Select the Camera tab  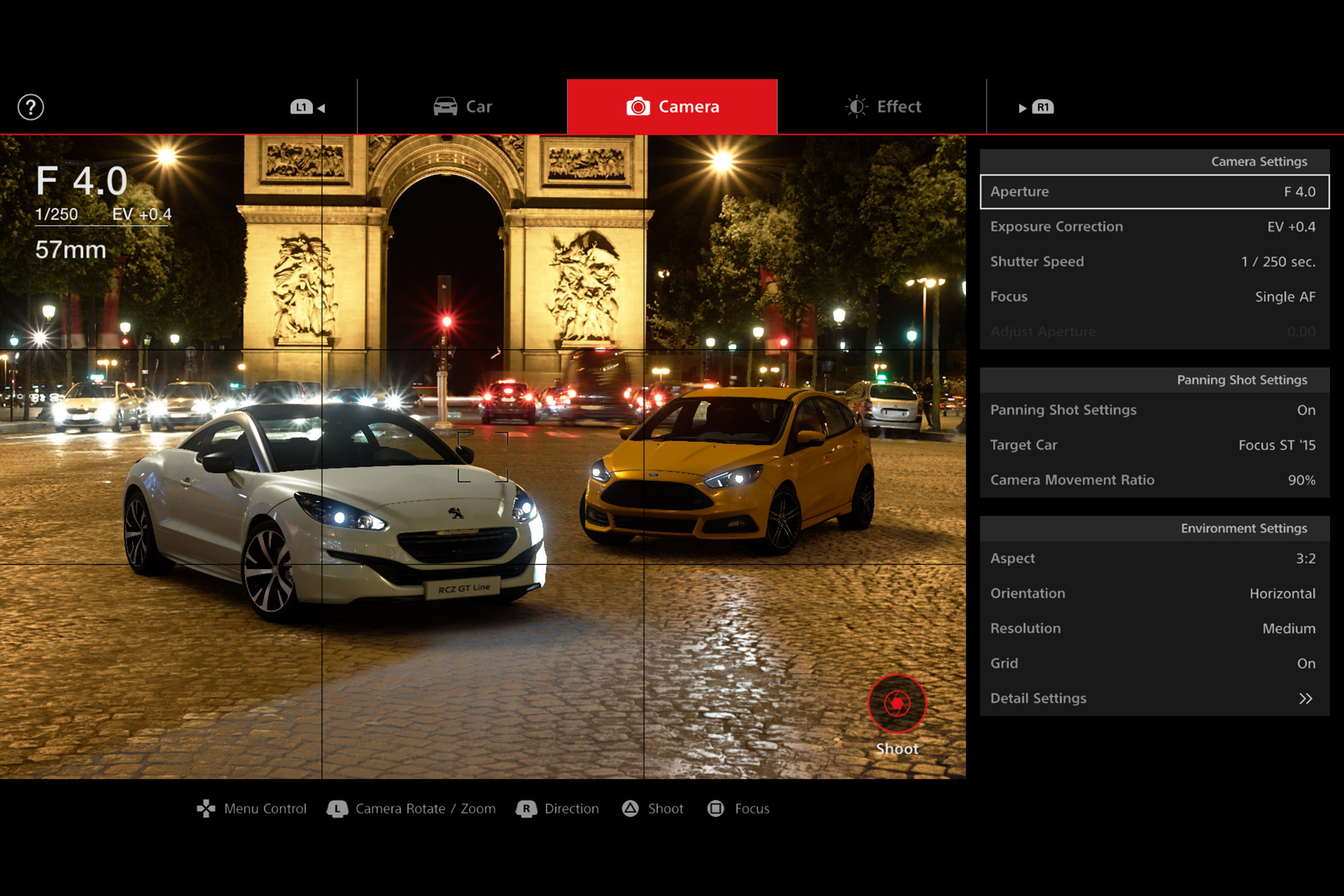pos(672,107)
